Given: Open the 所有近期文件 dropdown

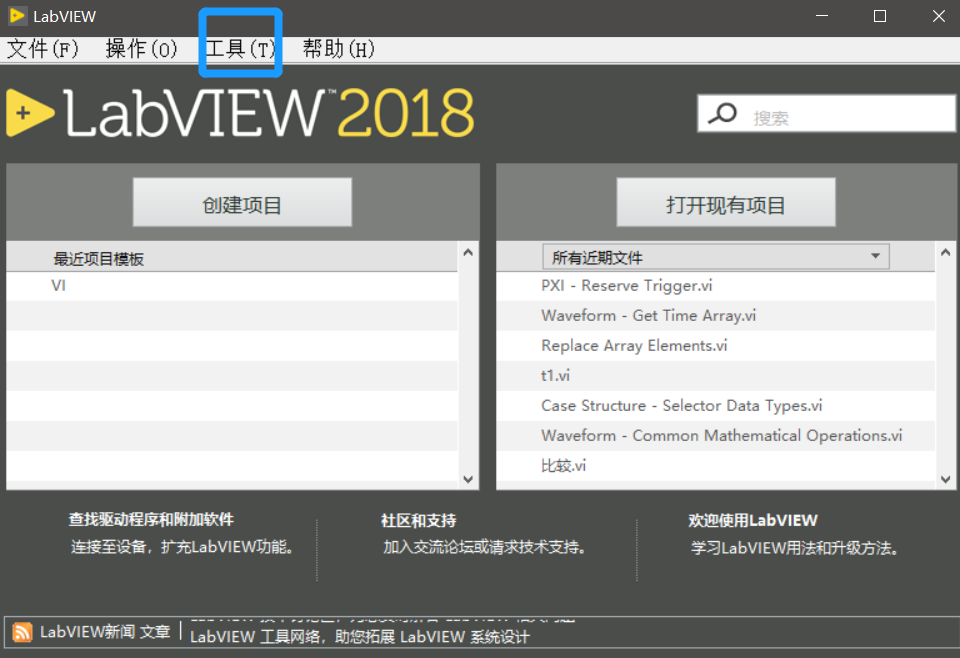Looking at the screenshot, I should pos(875,256).
